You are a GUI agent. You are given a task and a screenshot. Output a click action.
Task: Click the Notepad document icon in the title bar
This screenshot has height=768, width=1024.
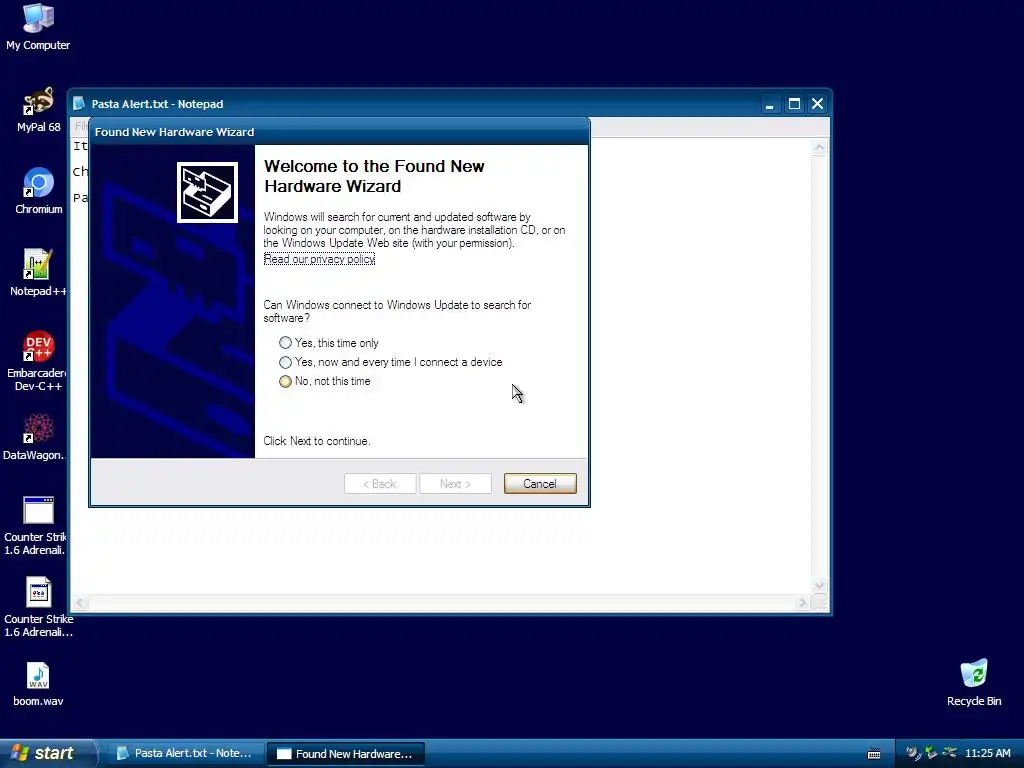79,104
